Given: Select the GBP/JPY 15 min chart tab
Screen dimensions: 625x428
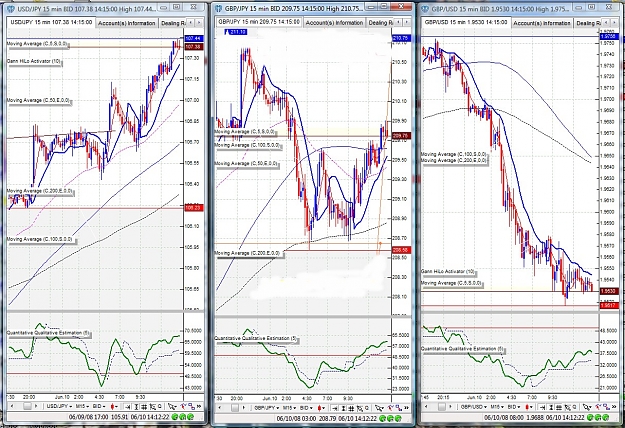Looking at the screenshot, I should pyautogui.click(x=259, y=22).
